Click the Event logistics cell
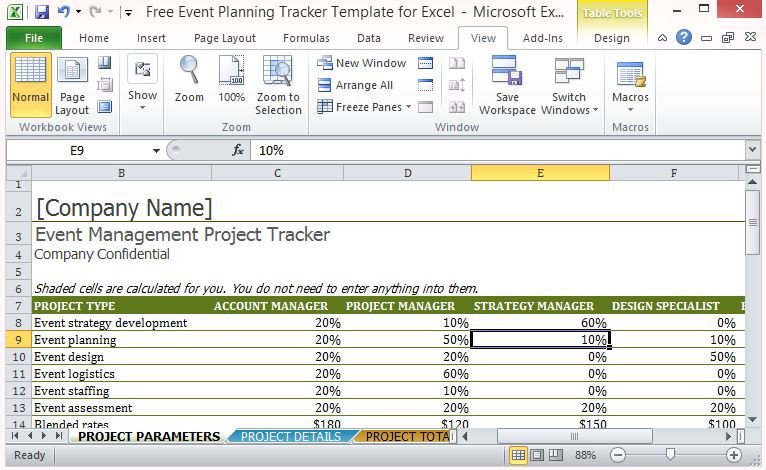The image size is (766, 470). [x=122, y=374]
